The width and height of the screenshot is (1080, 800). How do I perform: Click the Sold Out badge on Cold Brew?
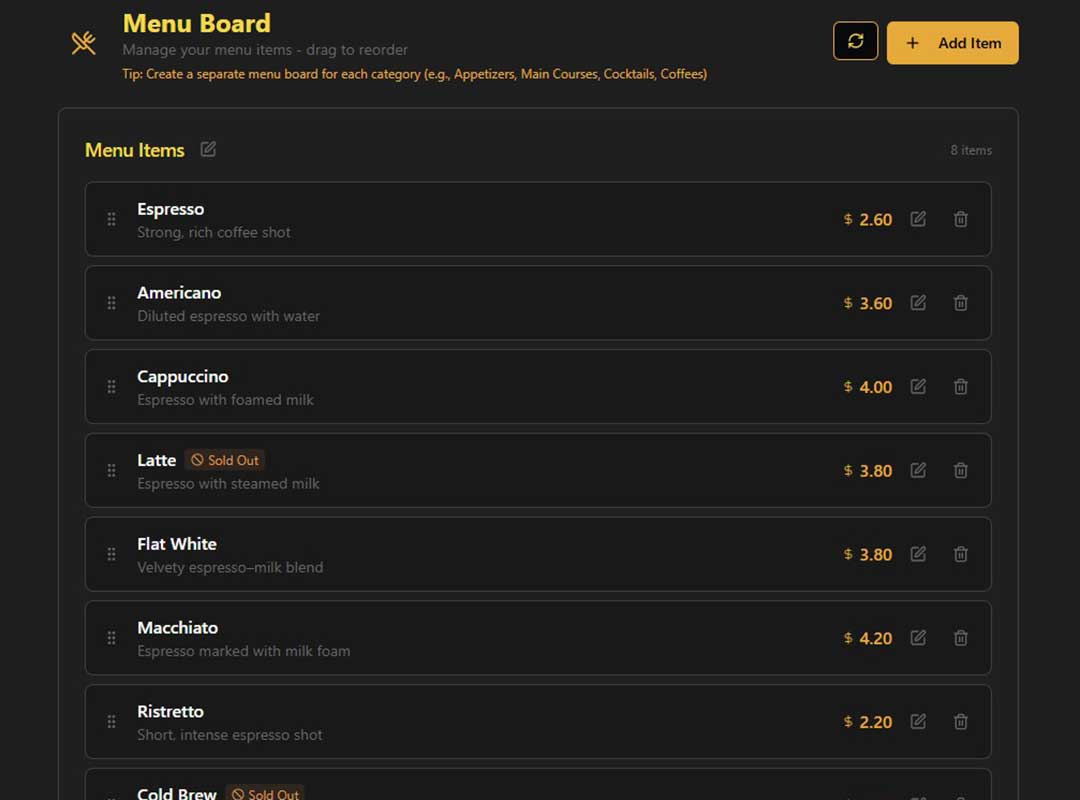coord(265,794)
